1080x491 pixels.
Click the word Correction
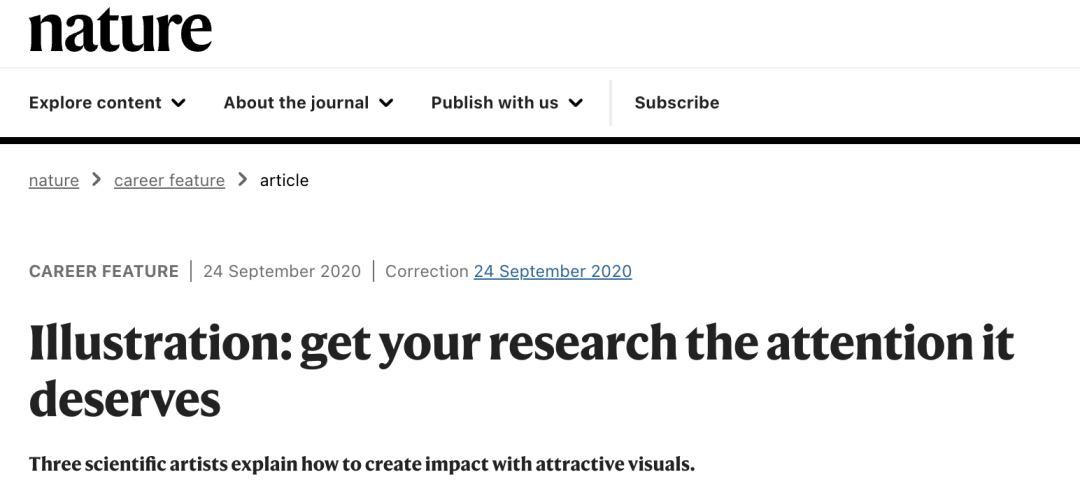[426, 271]
